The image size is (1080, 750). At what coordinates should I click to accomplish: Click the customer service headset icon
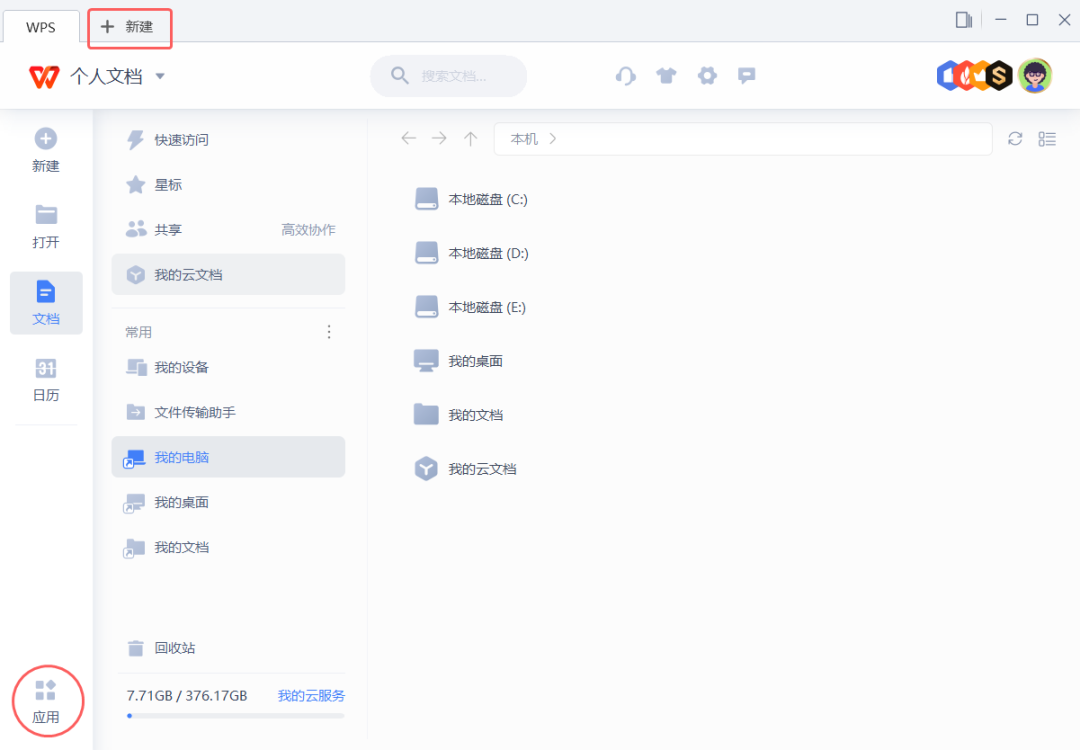coord(626,76)
